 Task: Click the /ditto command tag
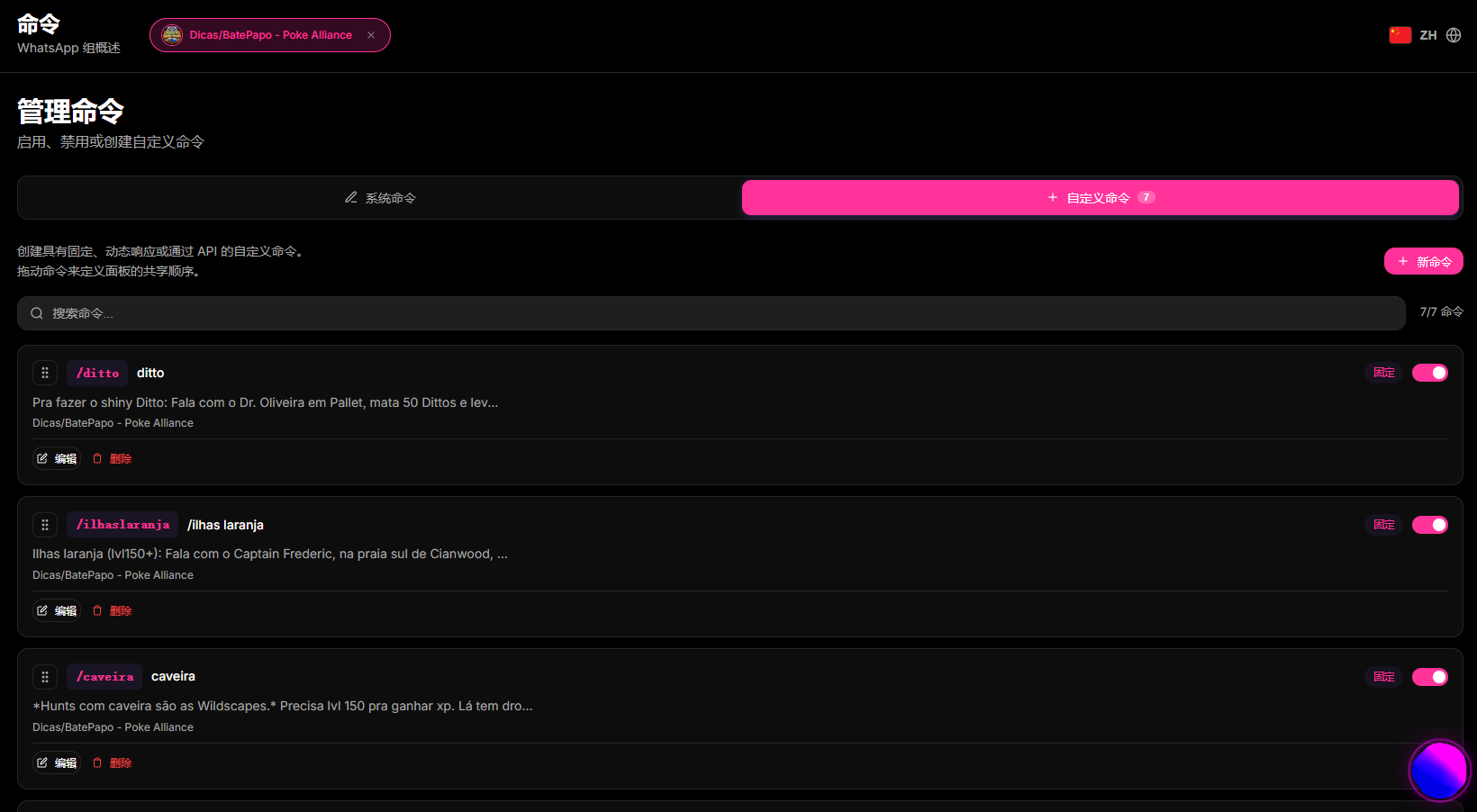pyautogui.click(x=97, y=373)
